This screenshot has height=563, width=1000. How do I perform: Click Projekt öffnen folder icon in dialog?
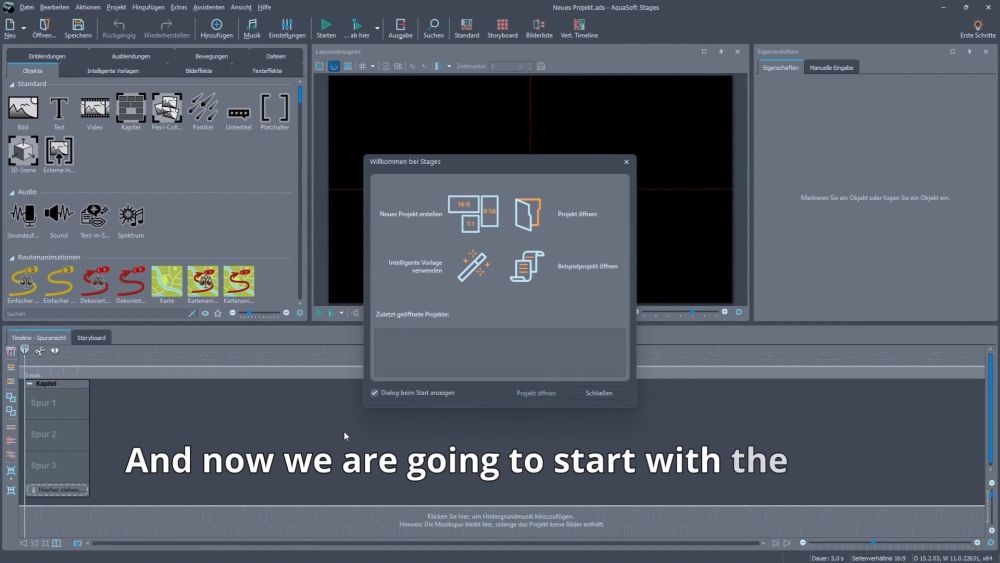point(527,214)
